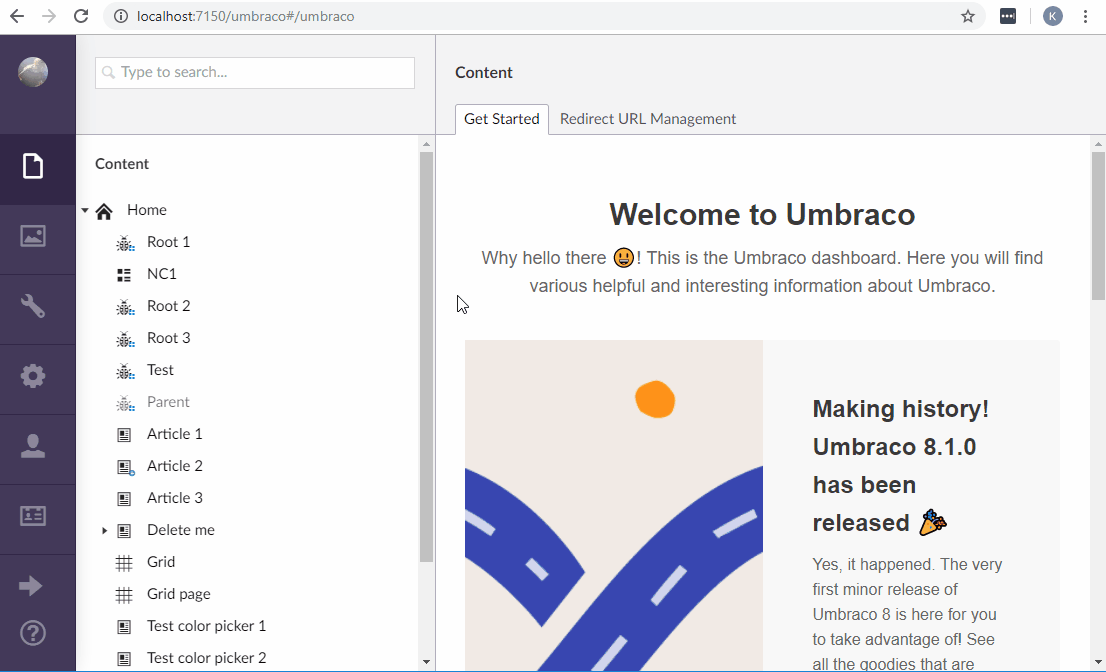This screenshot has height=672, width=1106.
Task: Click the grid icon beside Grid page node
Action: click(x=125, y=593)
